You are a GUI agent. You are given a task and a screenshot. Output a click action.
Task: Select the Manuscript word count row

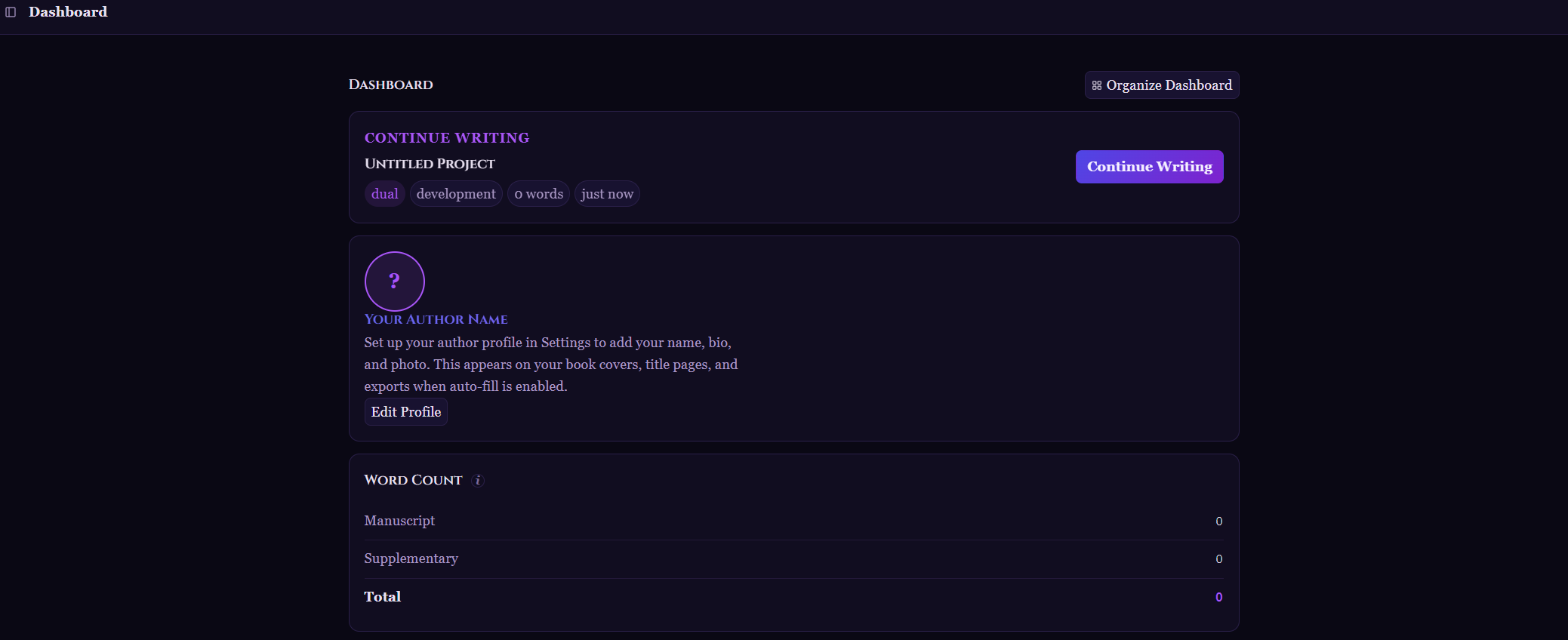pos(793,521)
